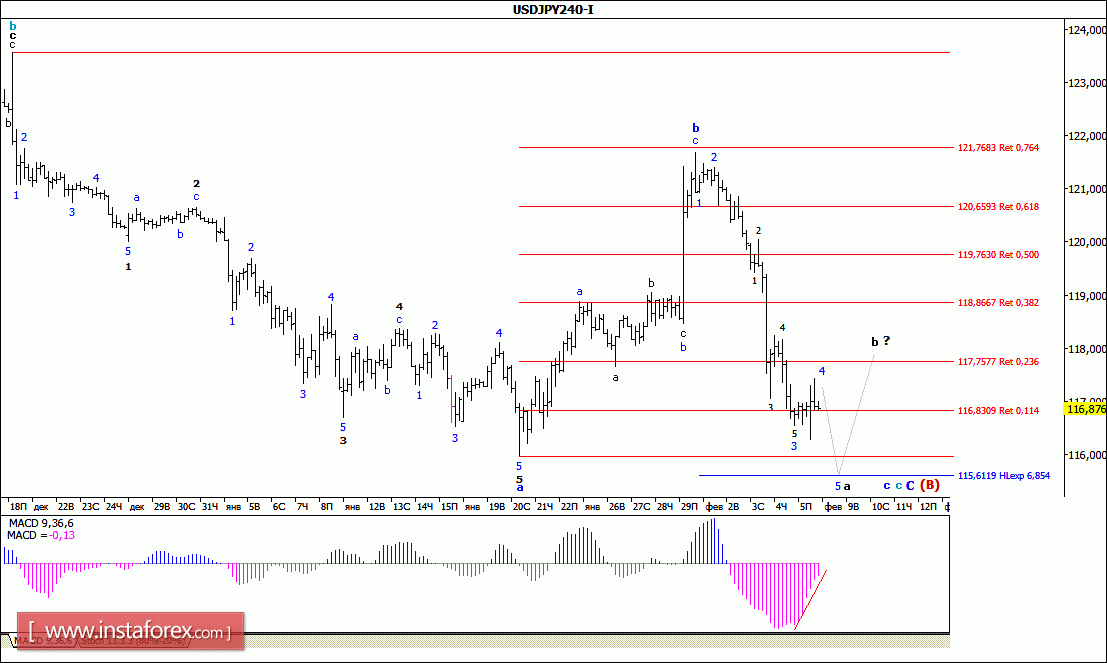Select the red MACD trendline
This screenshot has width=1107, height=663.
click(810, 599)
